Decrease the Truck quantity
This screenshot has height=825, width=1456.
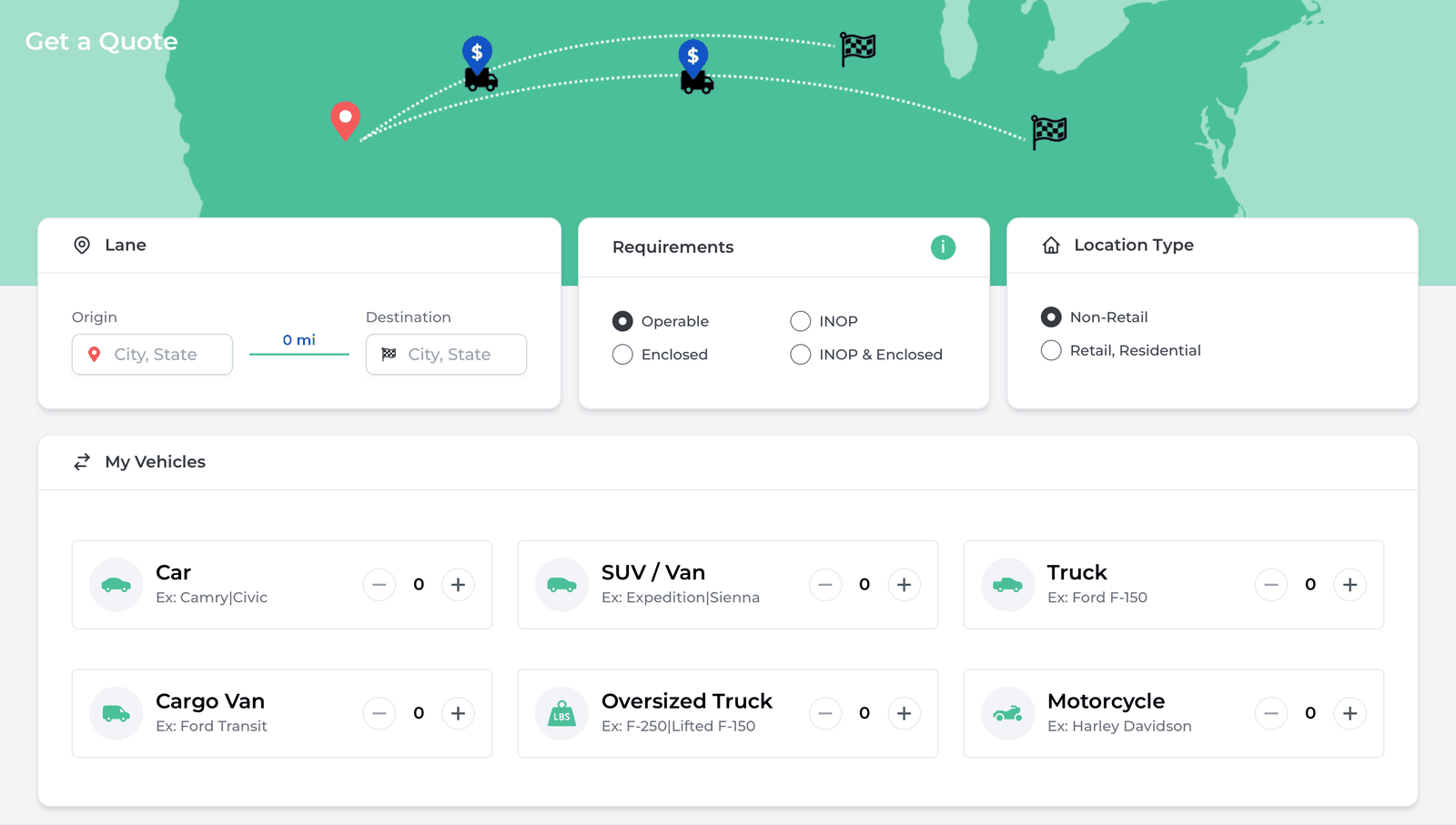pyautogui.click(x=1271, y=585)
